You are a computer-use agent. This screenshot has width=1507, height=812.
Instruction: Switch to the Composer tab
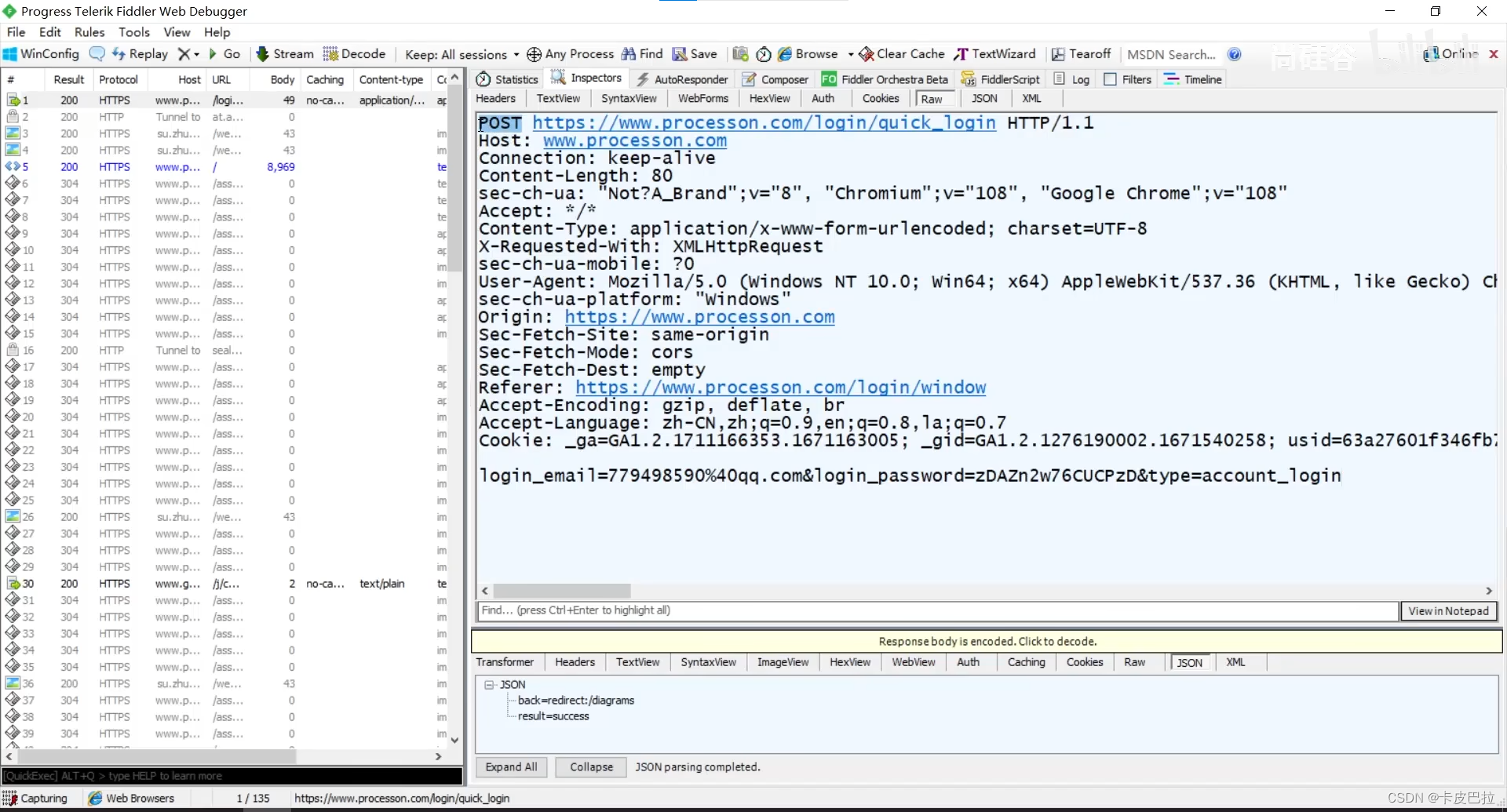[x=775, y=79]
